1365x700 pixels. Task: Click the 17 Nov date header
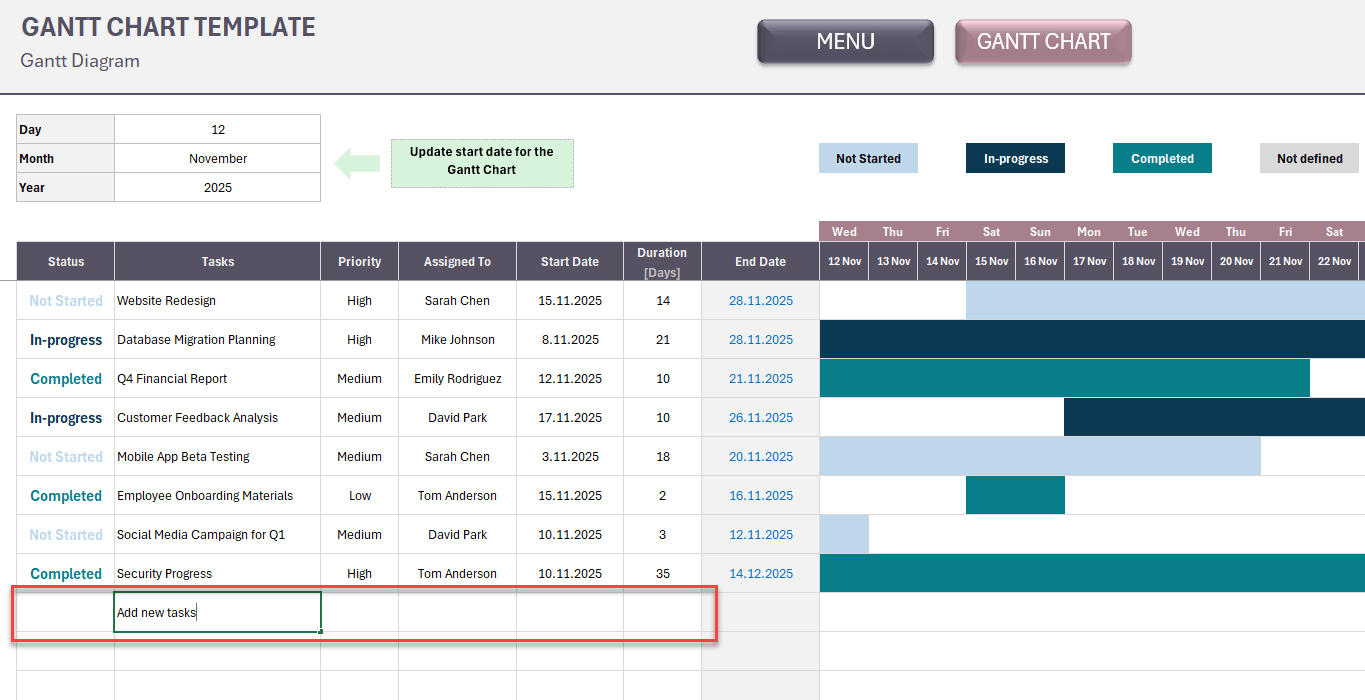(x=1089, y=262)
